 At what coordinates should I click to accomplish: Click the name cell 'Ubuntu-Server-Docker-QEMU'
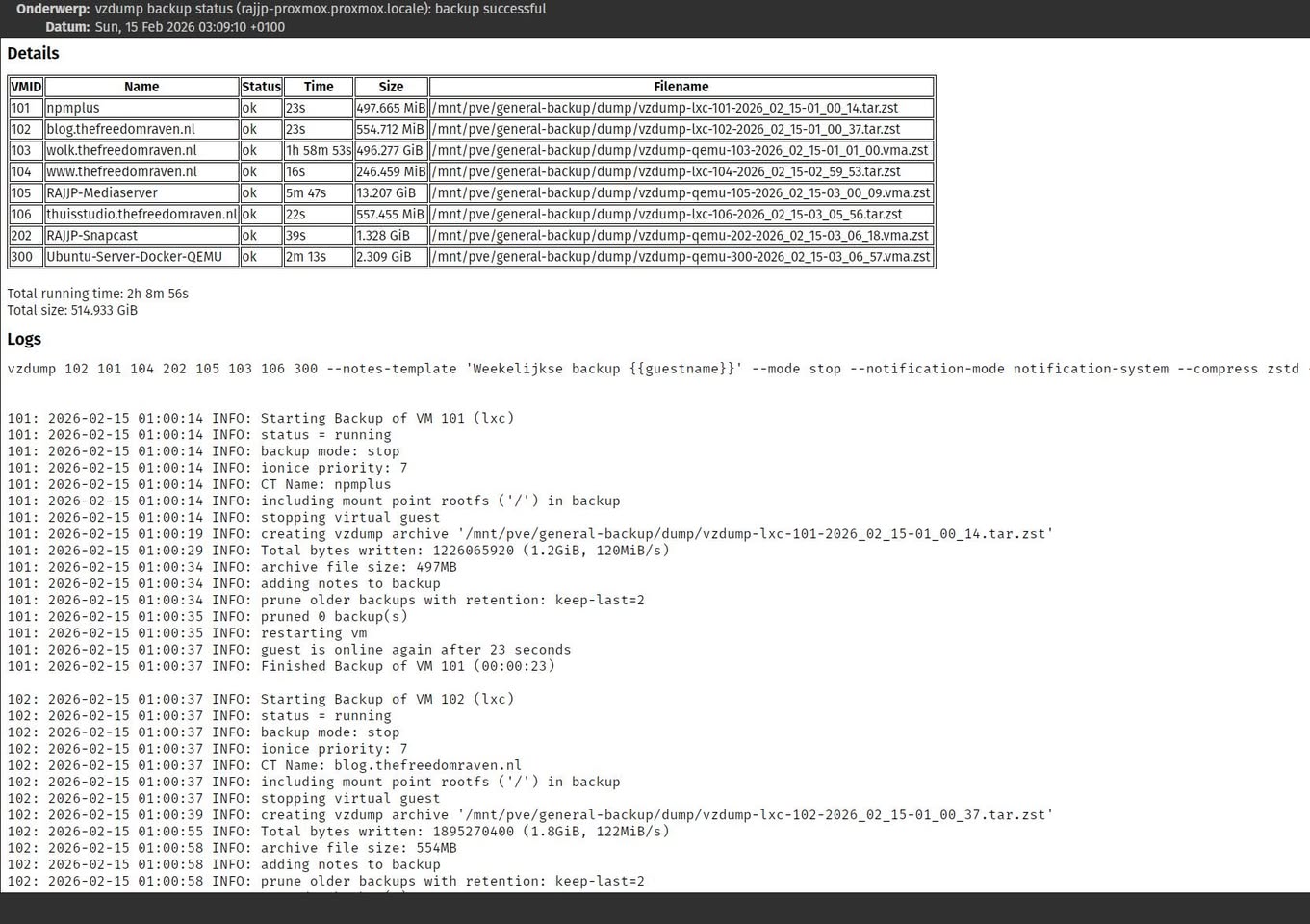pos(141,256)
